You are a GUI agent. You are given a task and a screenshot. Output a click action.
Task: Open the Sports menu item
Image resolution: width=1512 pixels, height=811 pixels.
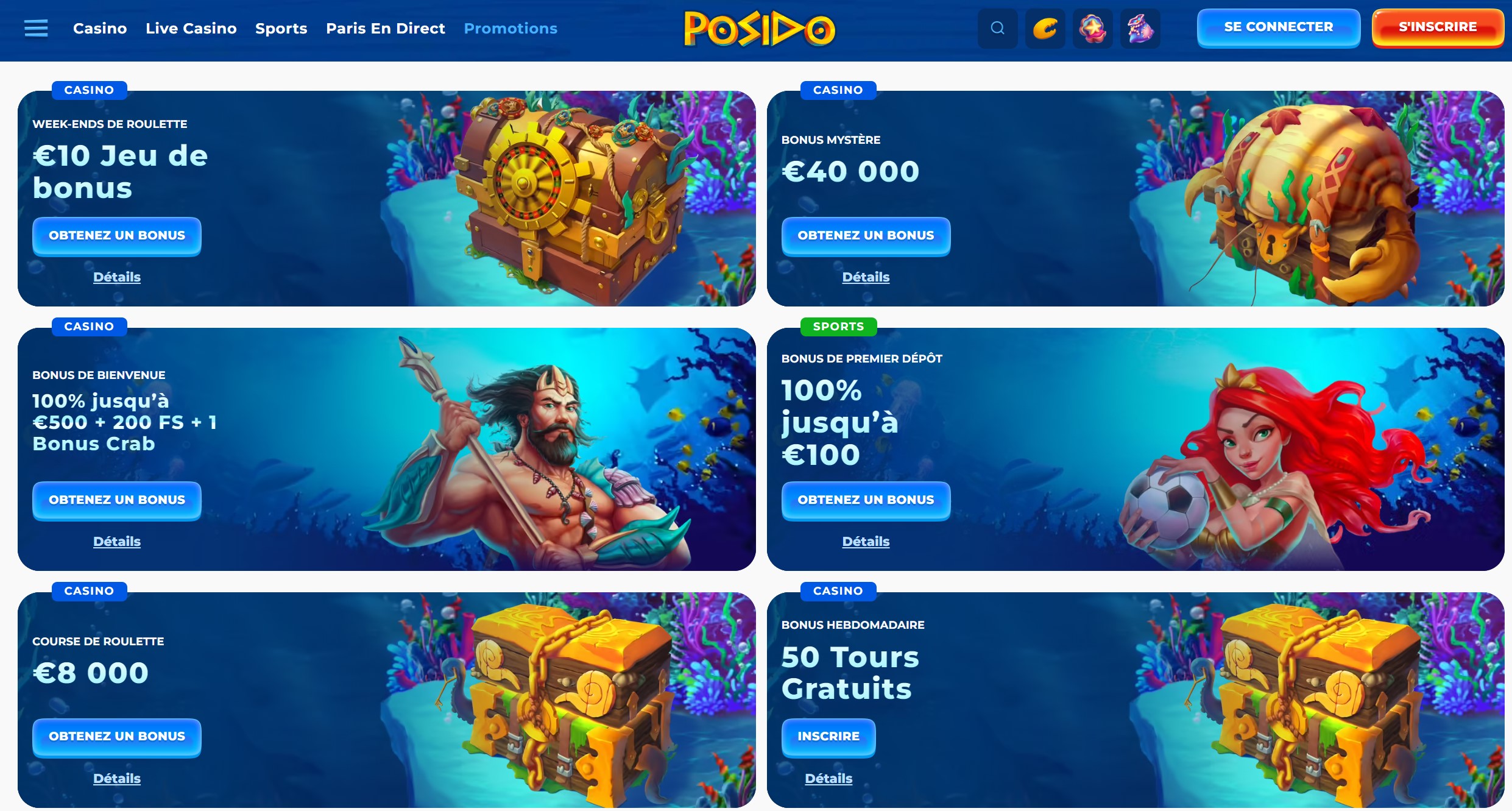point(281,29)
